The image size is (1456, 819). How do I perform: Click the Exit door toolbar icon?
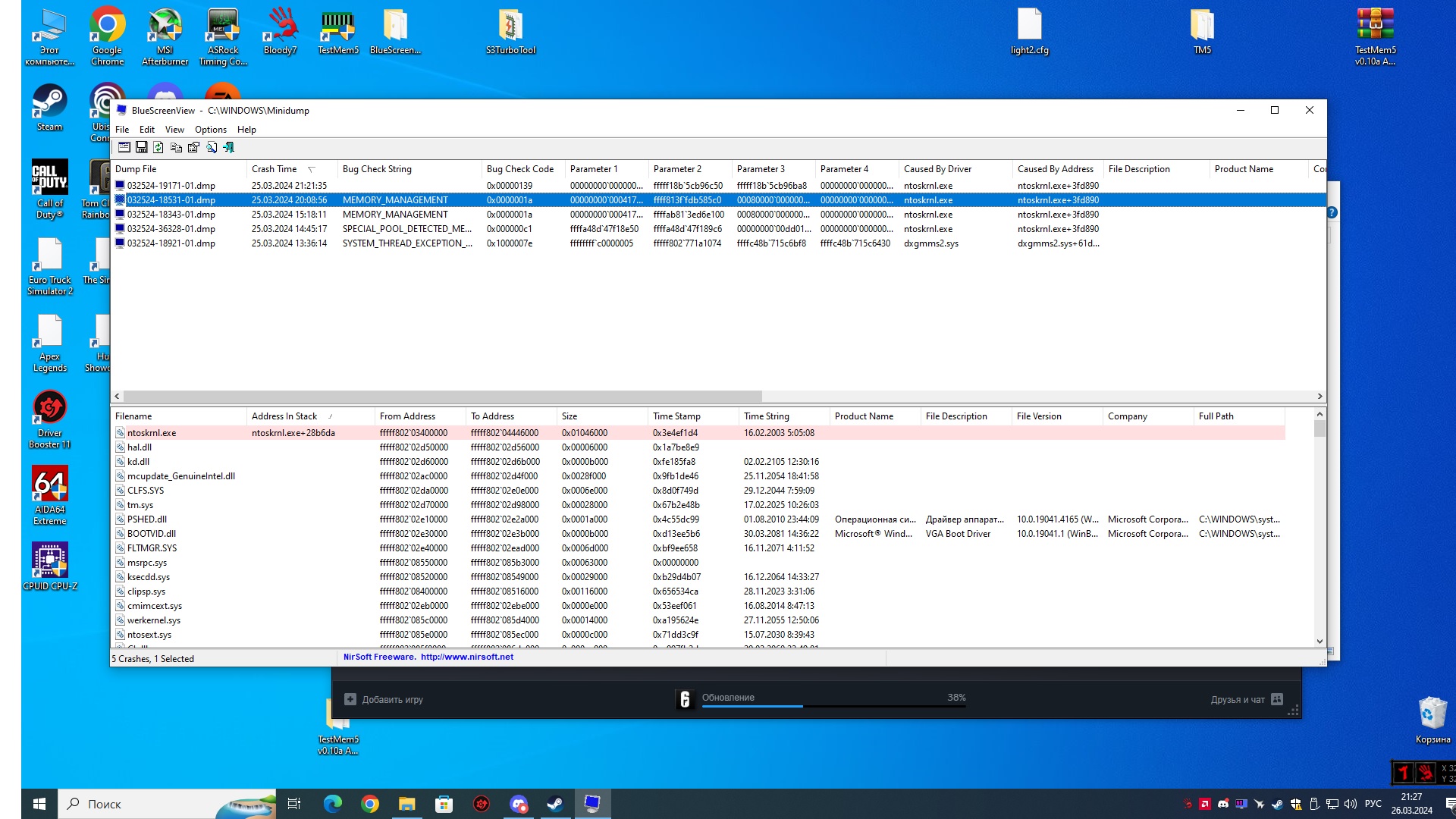coord(228,147)
